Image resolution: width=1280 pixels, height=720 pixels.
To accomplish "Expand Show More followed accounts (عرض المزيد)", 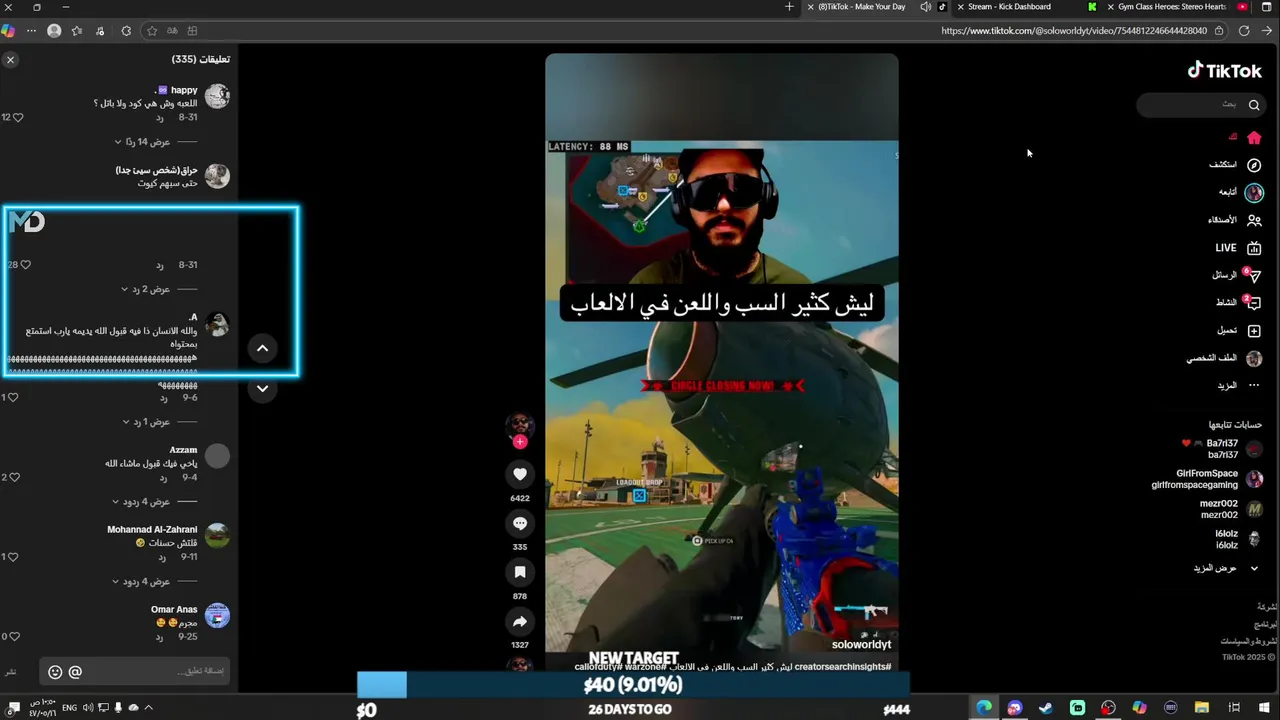I will [x=1224, y=568].
